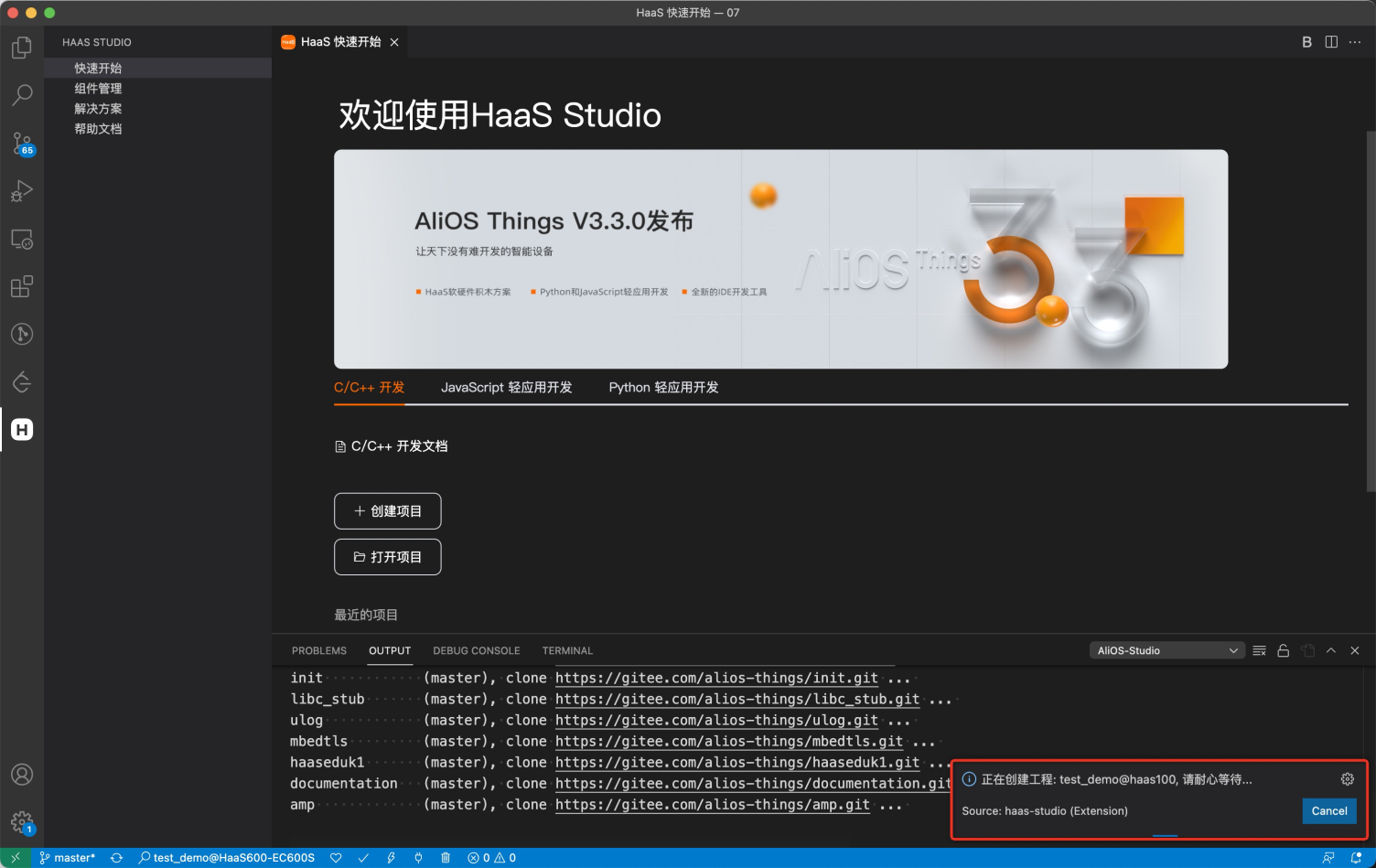Open editor More Actions ellipsis
Image resolution: width=1376 pixels, height=868 pixels.
(x=1355, y=42)
